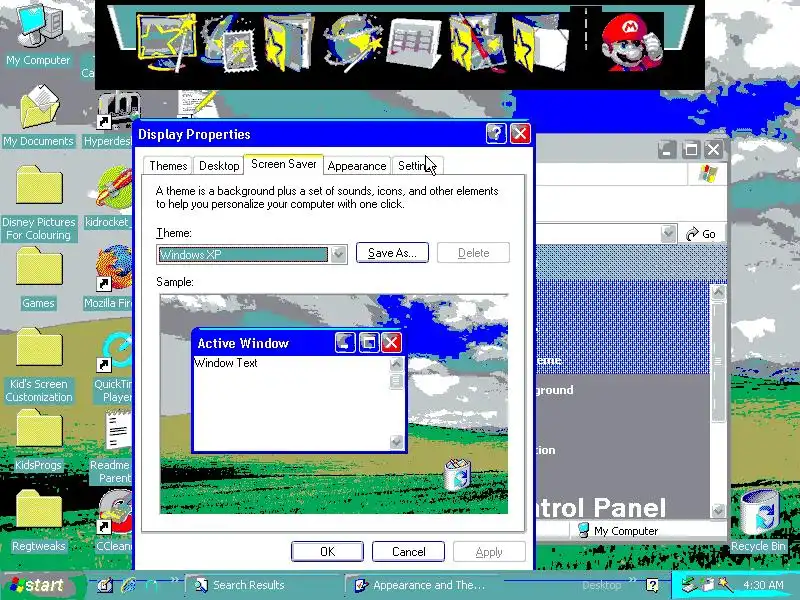Select the Recycle Bin desktop icon
This screenshot has height=600, width=800.
click(759, 520)
